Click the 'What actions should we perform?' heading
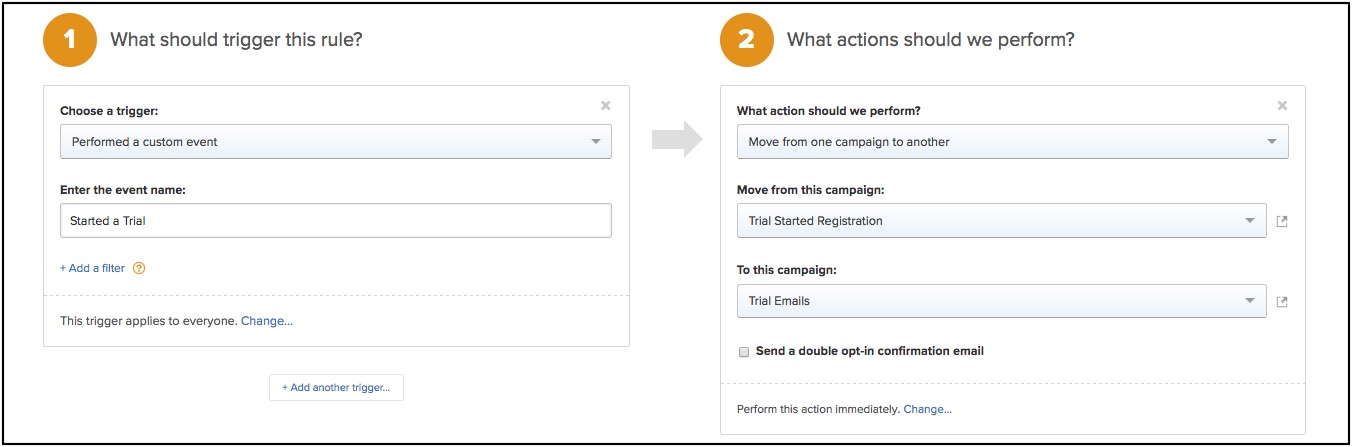This screenshot has width=1352, height=447. [930, 41]
